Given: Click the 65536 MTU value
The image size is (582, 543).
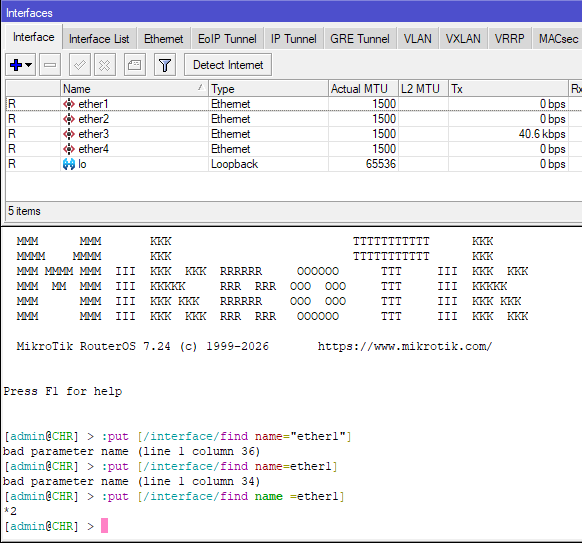Looking at the screenshot, I should pos(381,164).
